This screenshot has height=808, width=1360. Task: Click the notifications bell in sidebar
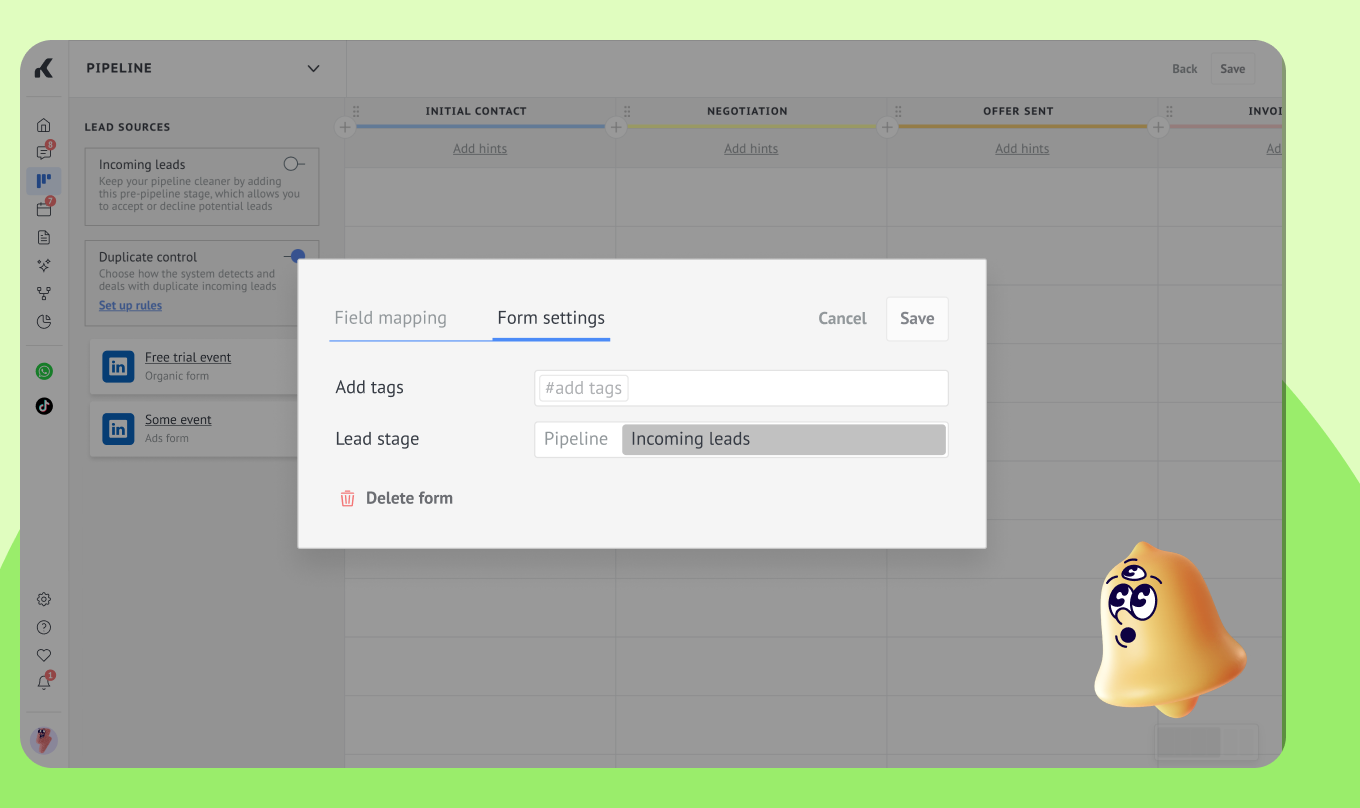[x=44, y=682]
